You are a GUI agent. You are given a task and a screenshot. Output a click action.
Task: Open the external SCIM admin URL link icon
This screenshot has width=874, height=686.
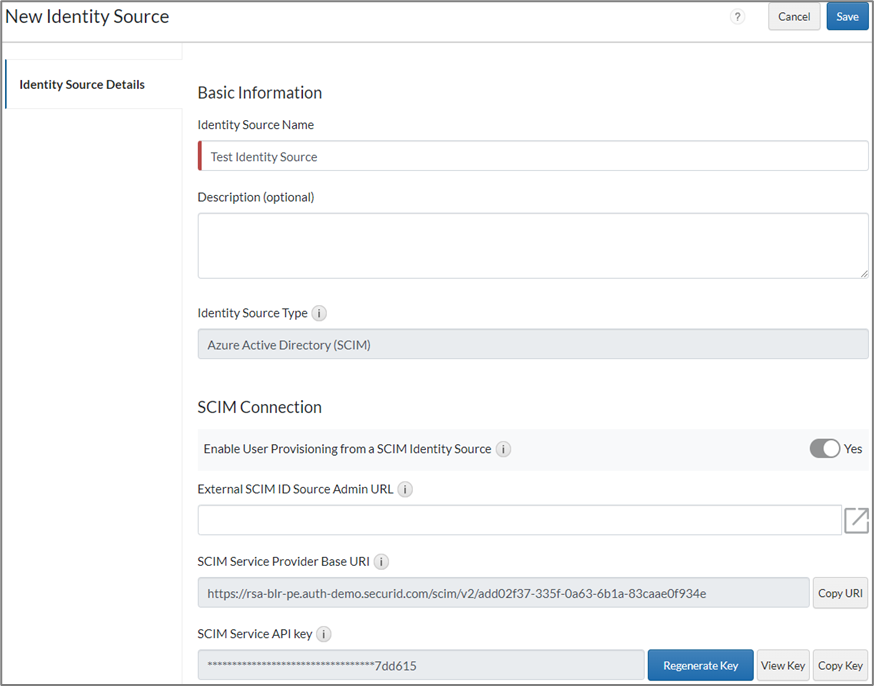coord(856,520)
